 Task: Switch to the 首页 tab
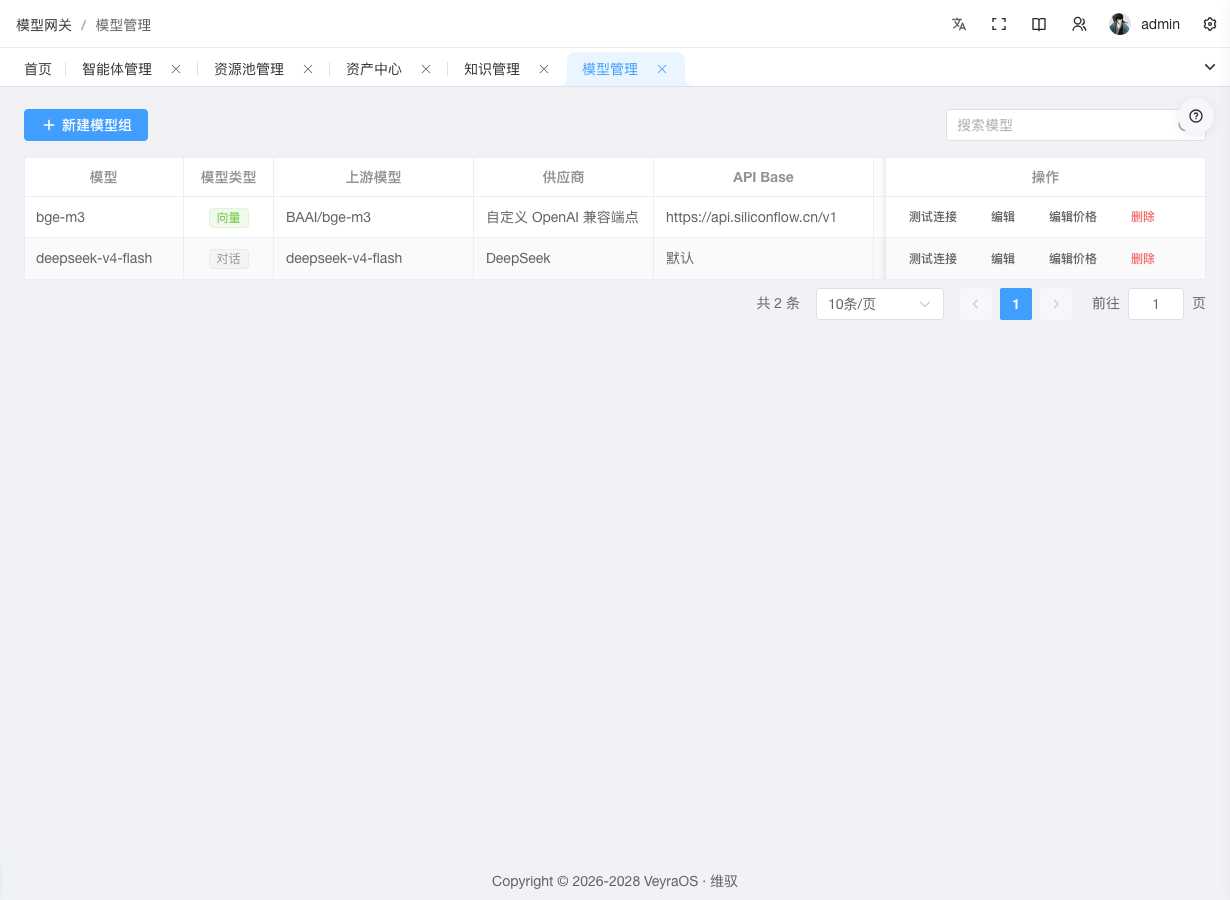[38, 69]
